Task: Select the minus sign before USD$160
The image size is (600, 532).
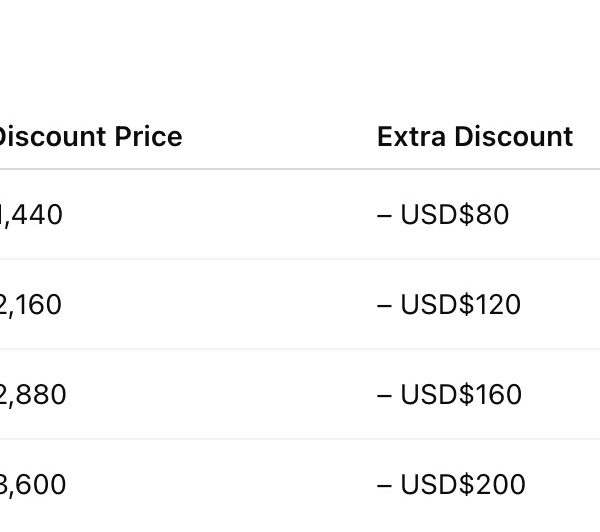Action: tap(384, 395)
